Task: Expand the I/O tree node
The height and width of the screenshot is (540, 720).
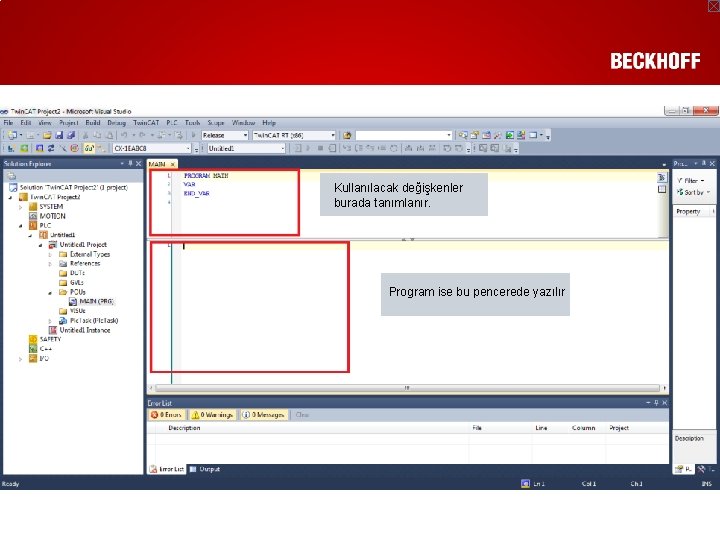Action: pyautogui.click(x=20, y=359)
